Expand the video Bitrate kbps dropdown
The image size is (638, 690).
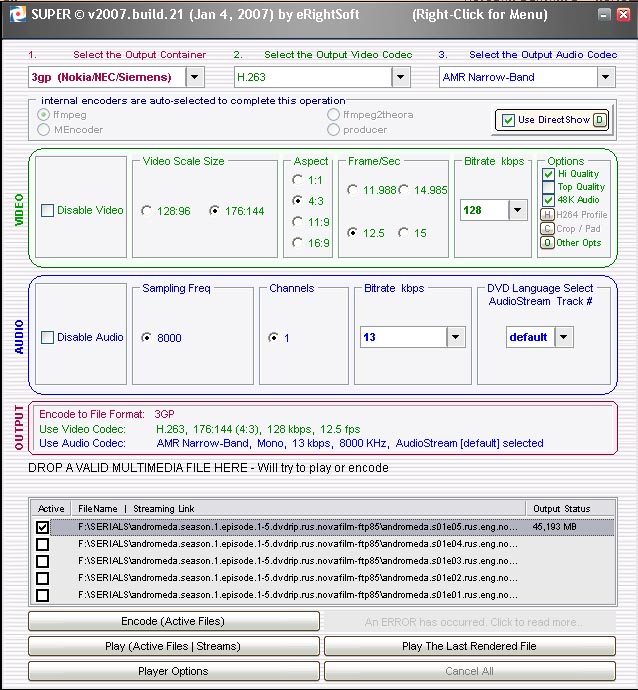click(518, 210)
